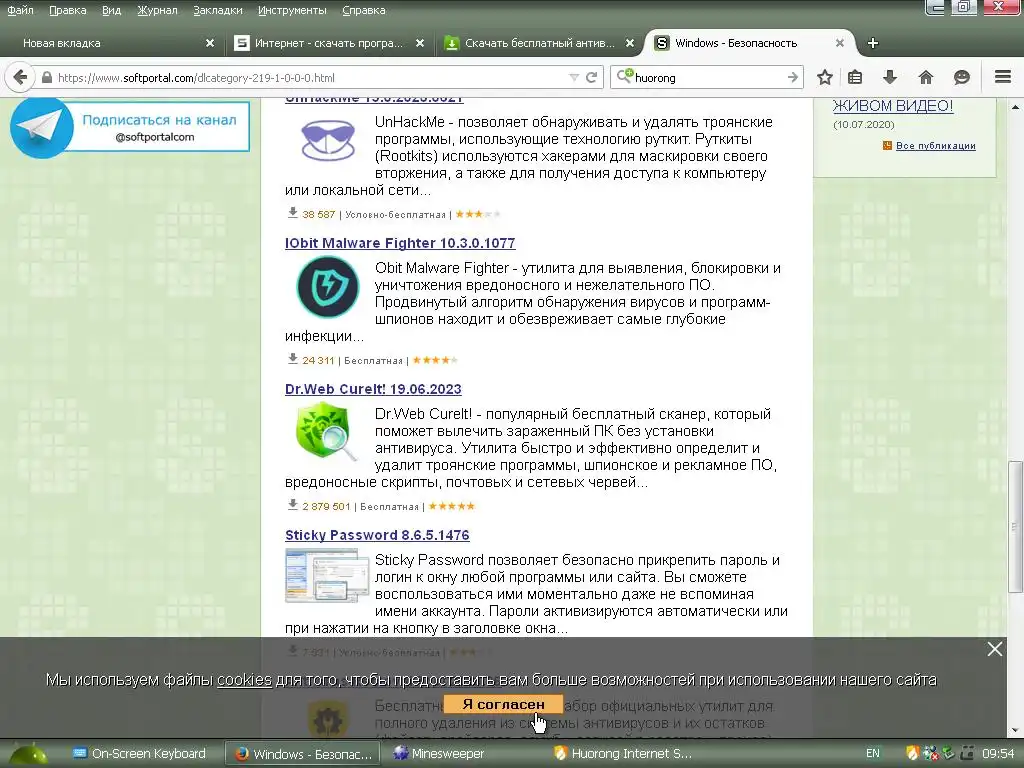Open the Журнал menu
The height and width of the screenshot is (768, 1024).
point(157,10)
